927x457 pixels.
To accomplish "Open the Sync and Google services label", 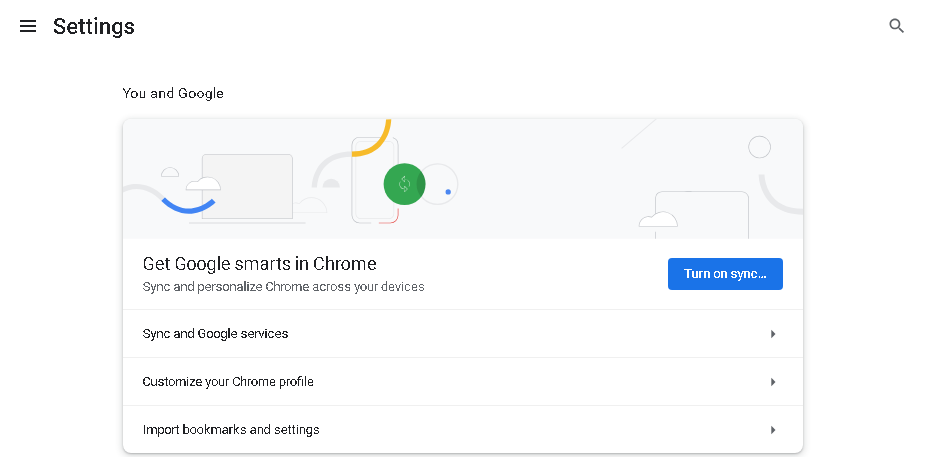I will [x=215, y=334].
